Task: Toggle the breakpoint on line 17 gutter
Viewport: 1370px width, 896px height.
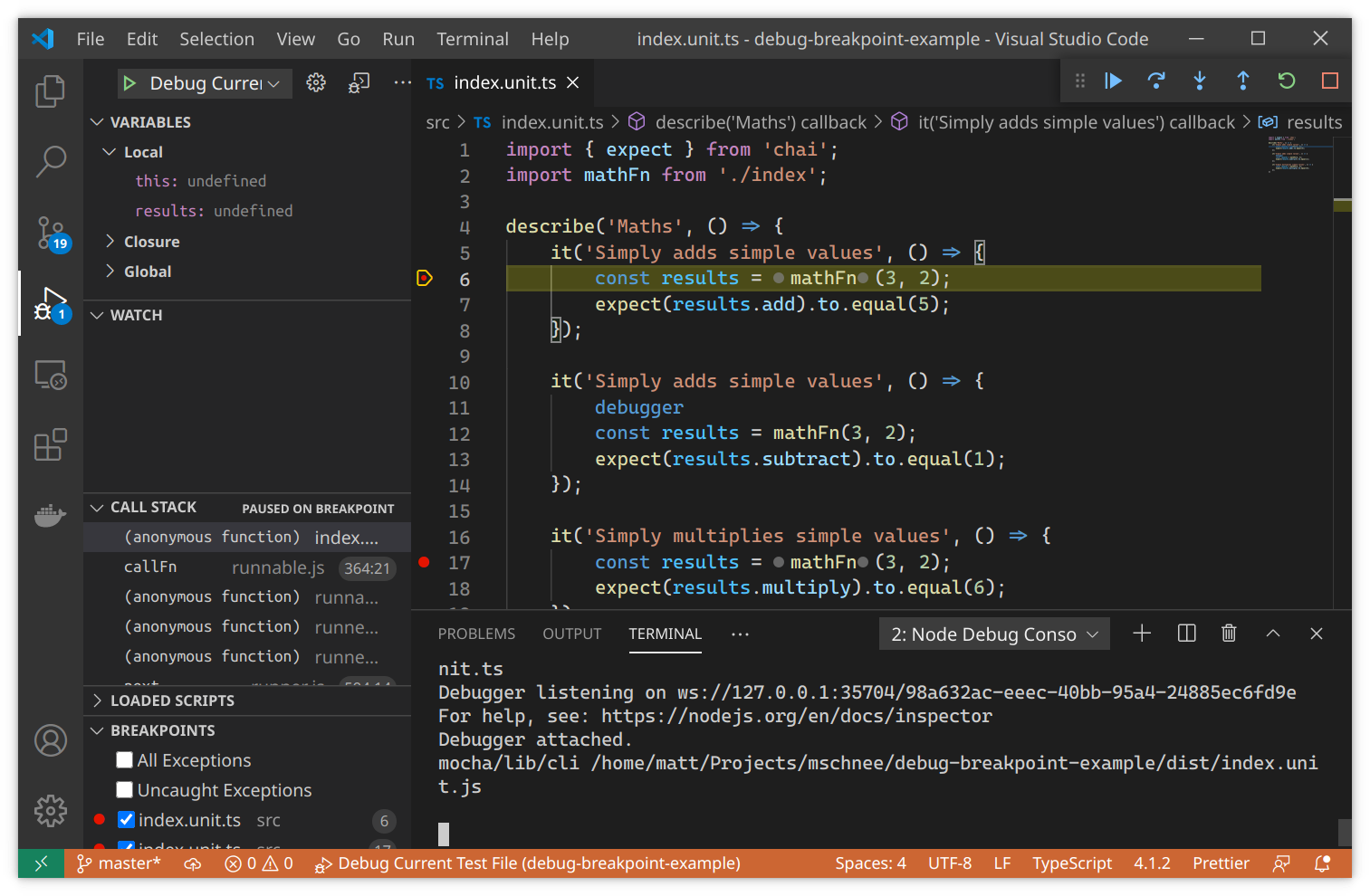Action: 424,562
